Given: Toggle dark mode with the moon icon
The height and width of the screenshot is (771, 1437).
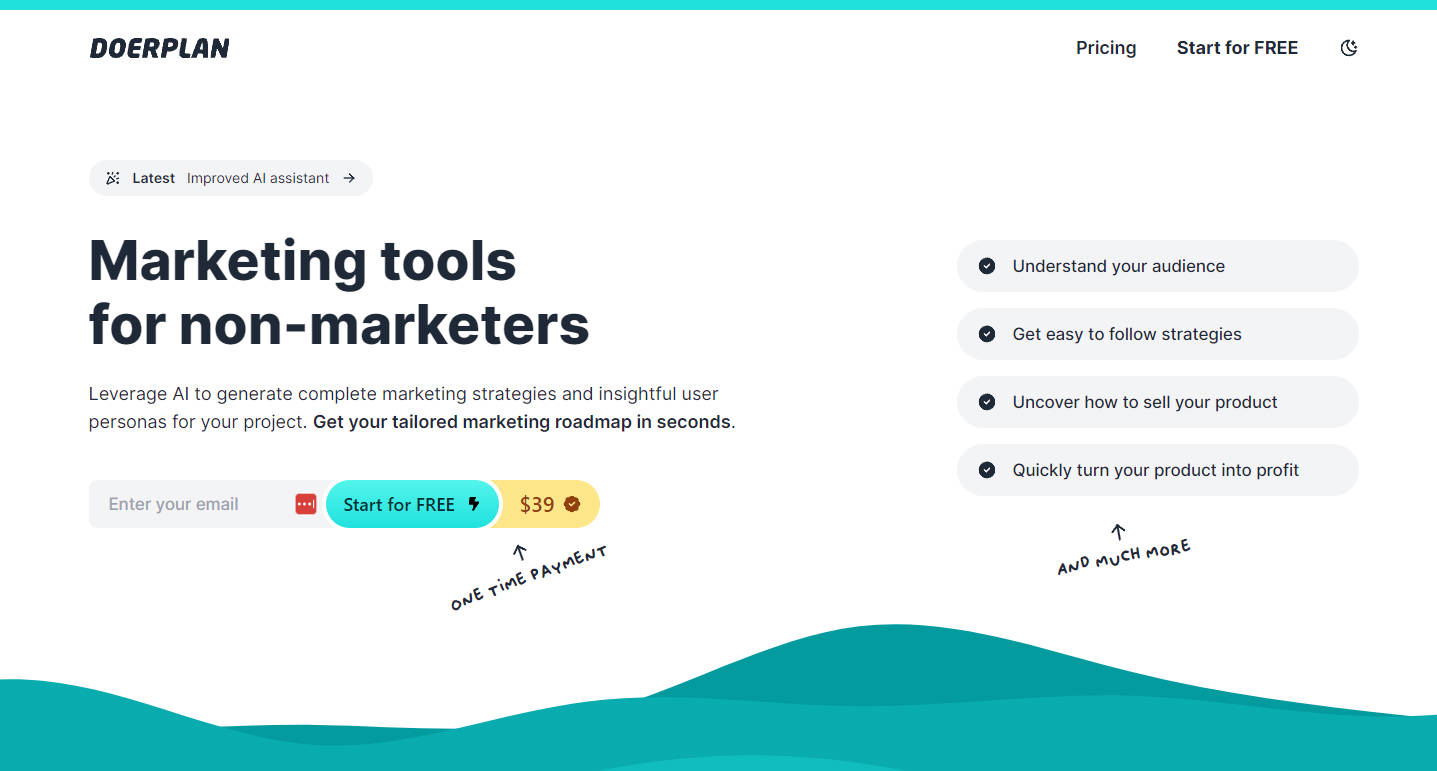Looking at the screenshot, I should [1349, 48].
